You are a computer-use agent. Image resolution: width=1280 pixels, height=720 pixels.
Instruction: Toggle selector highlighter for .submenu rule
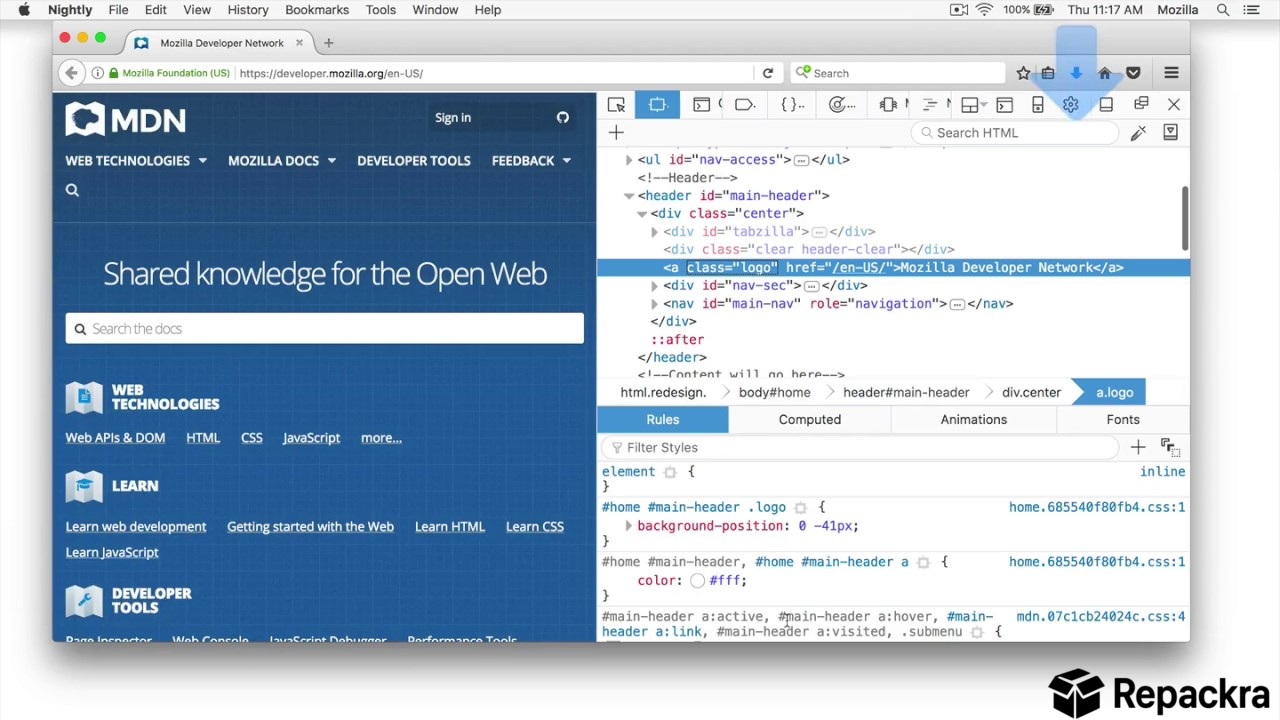coord(977,632)
